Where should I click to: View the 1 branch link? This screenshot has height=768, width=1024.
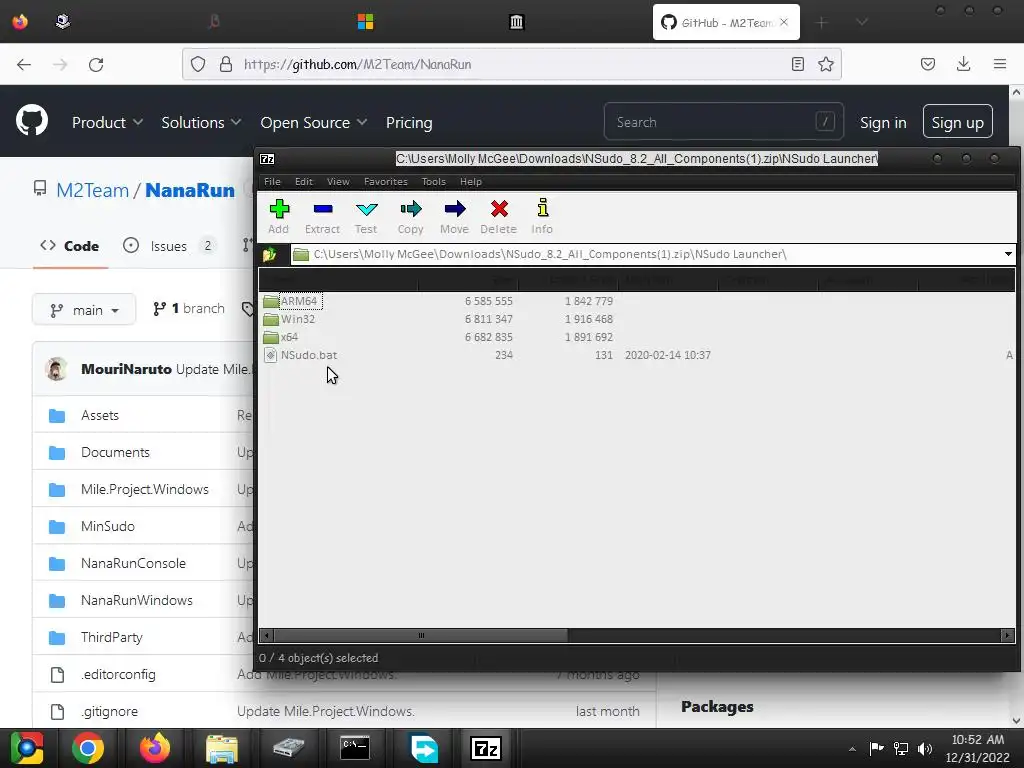pos(189,309)
